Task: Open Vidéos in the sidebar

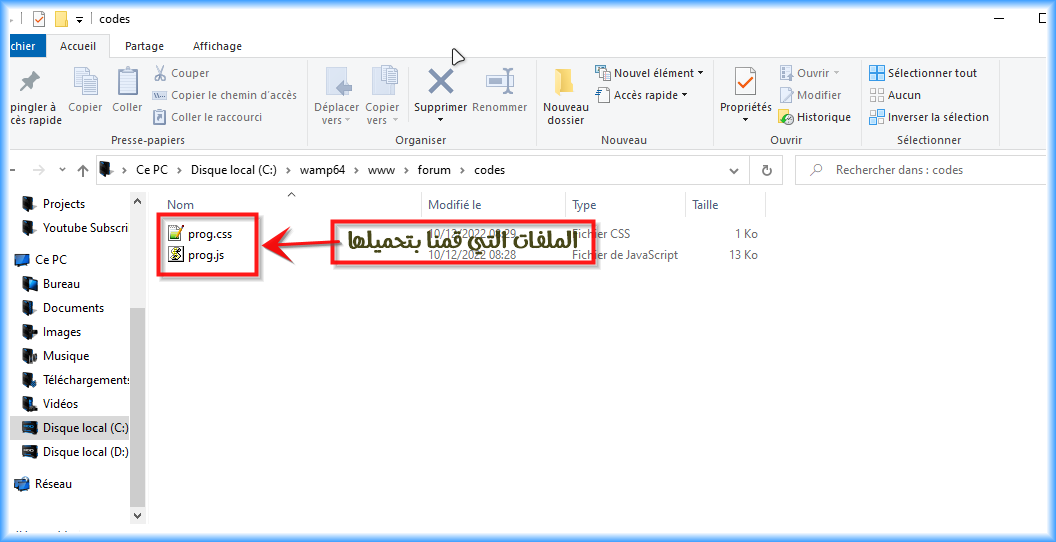Action: [x=51, y=404]
